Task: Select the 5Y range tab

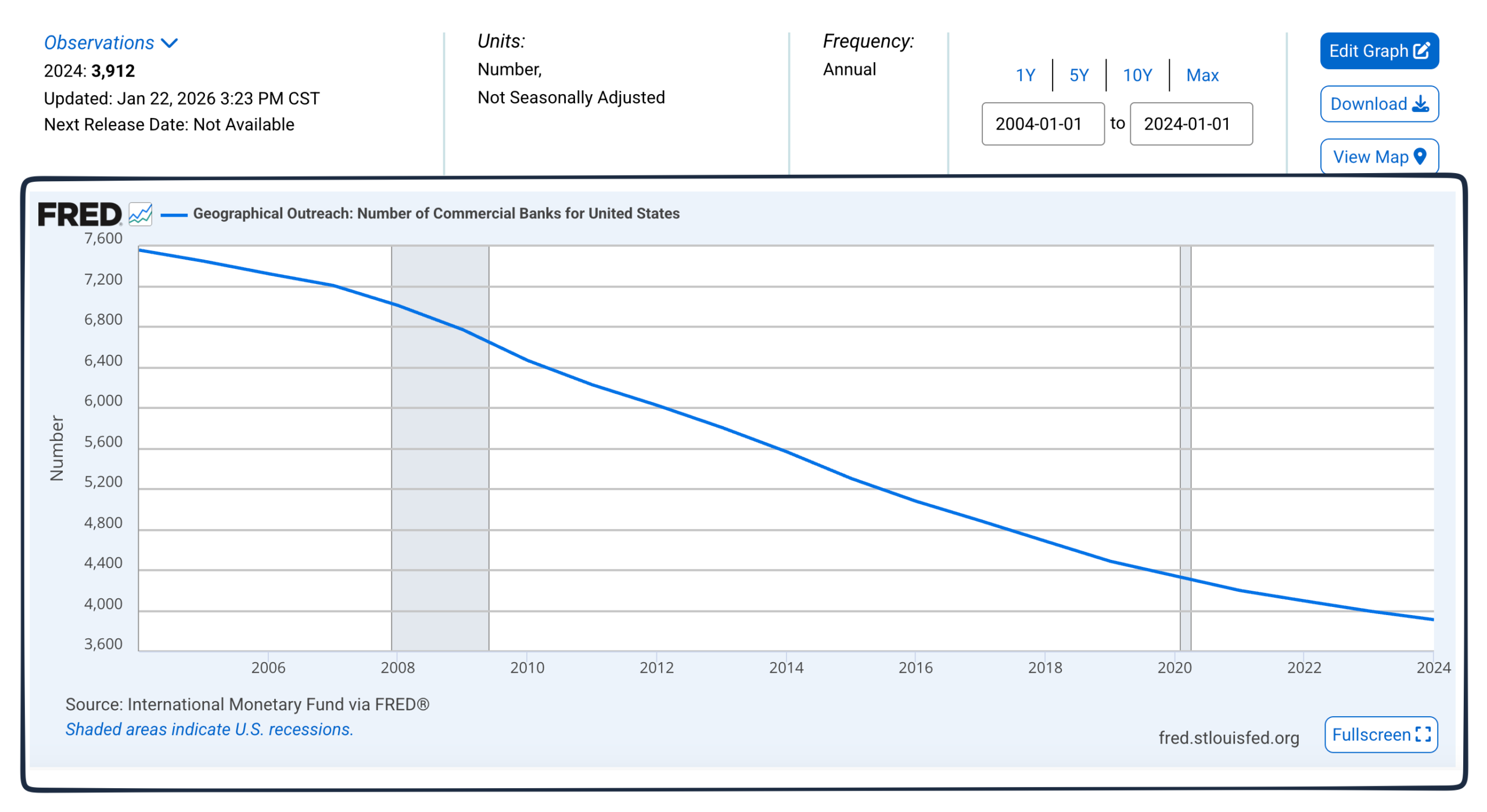Action: (x=1079, y=75)
